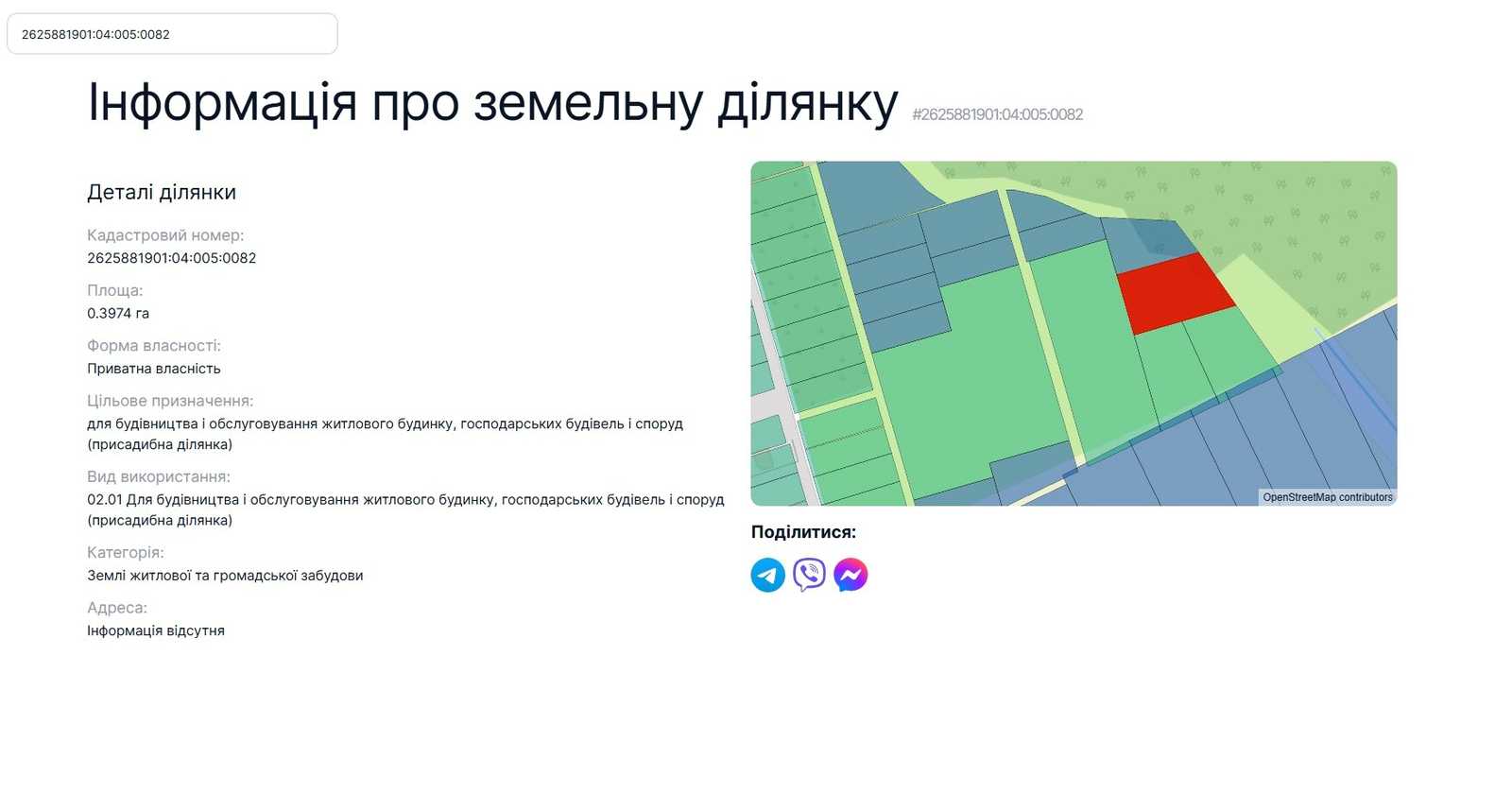Click the 'Поділитися:' heading

click(803, 532)
